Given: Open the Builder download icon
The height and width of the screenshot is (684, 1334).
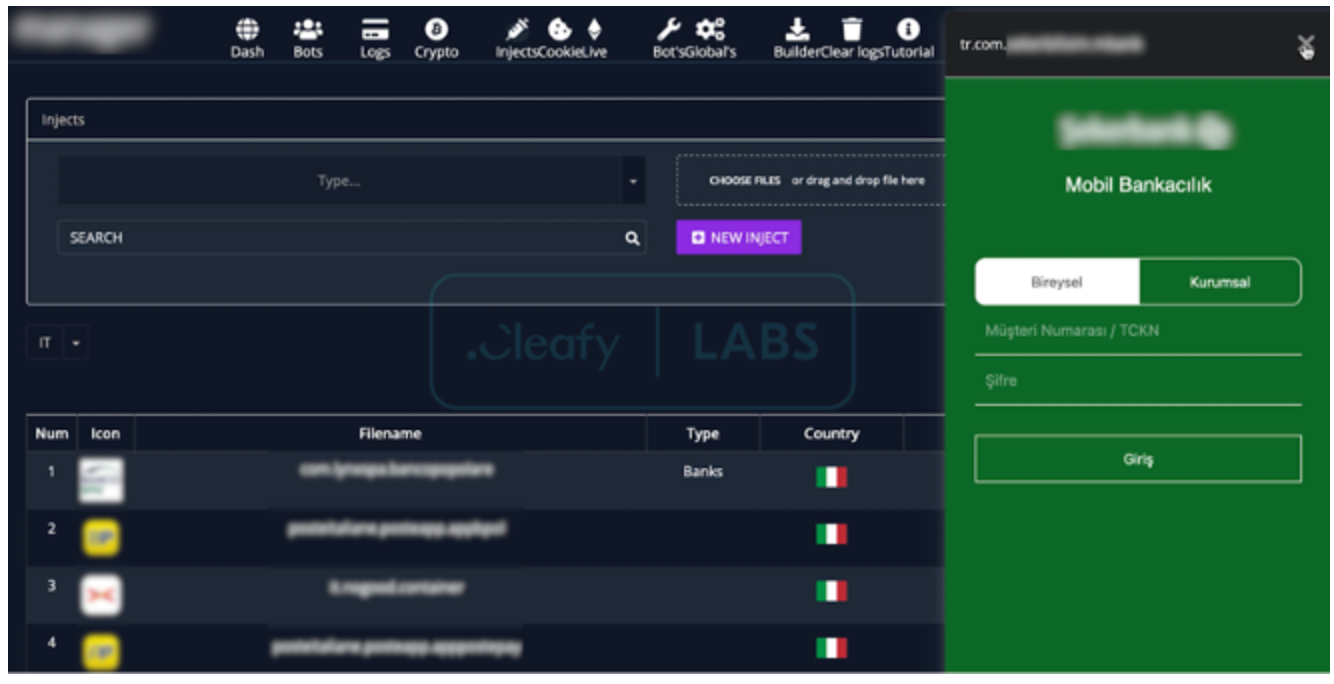Looking at the screenshot, I should pyautogui.click(x=796, y=30).
